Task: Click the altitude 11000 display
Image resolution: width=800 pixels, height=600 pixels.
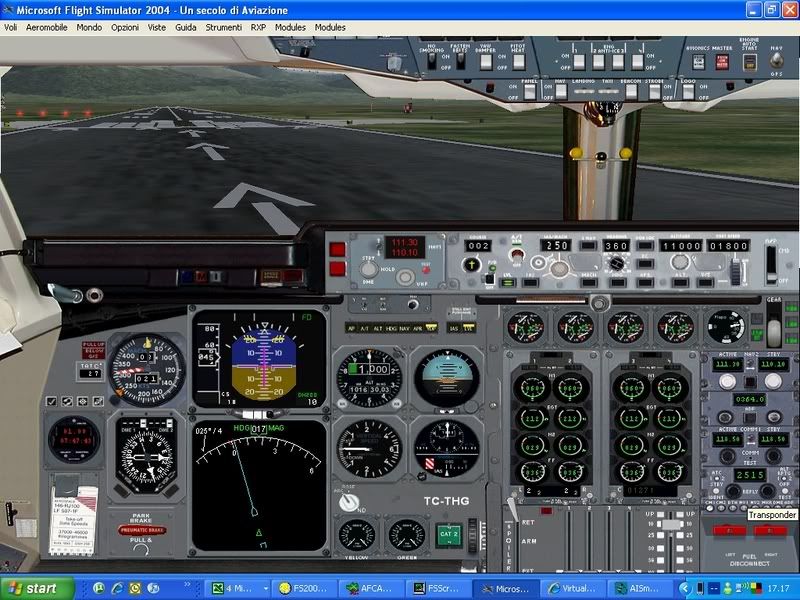Action: point(681,246)
